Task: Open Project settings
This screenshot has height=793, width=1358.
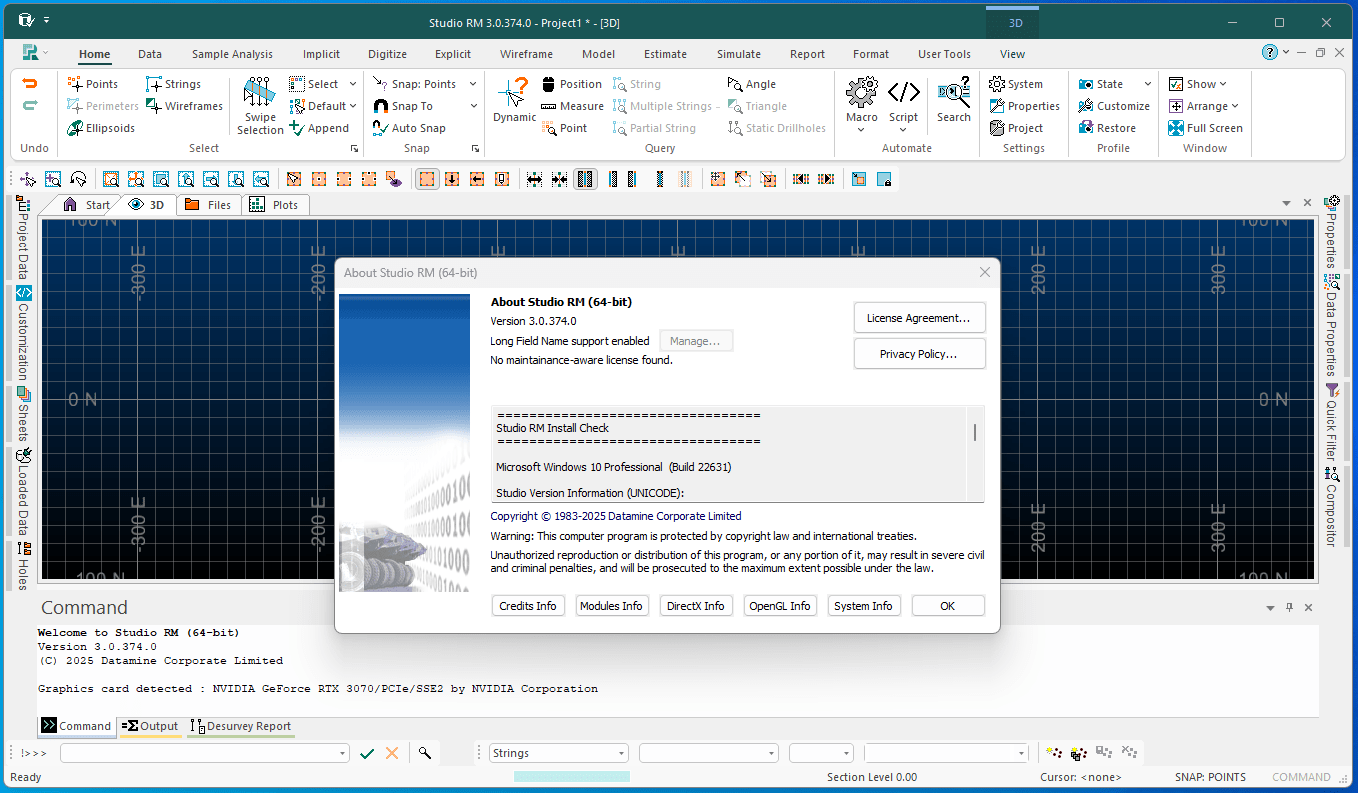Action: coord(1016,128)
